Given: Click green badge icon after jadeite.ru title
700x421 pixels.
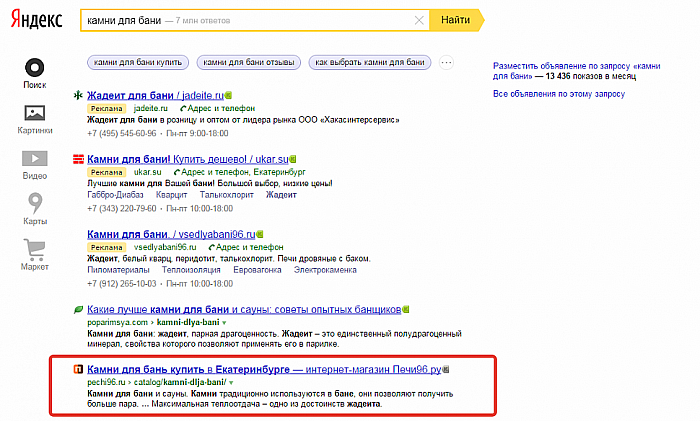Looking at the screenshot, I should pyautogui.click(x=229, y=96).
